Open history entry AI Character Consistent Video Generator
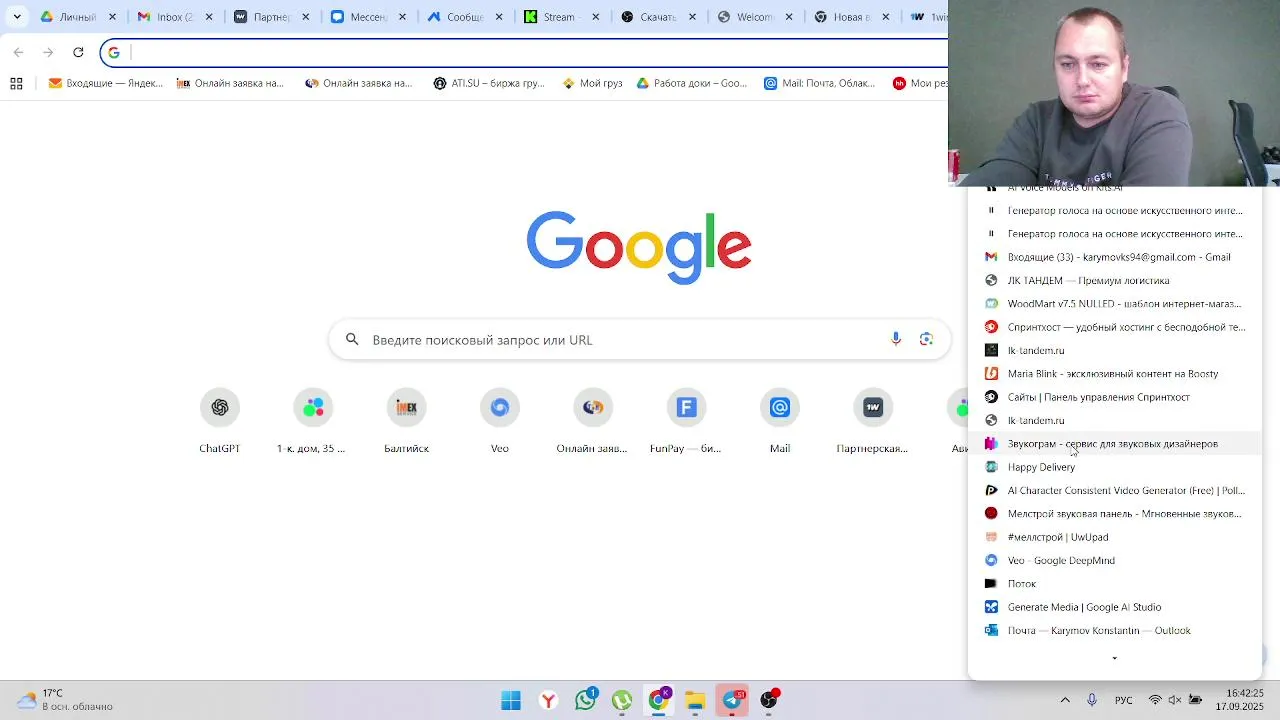1280x720 pixels. point(1114,491)
